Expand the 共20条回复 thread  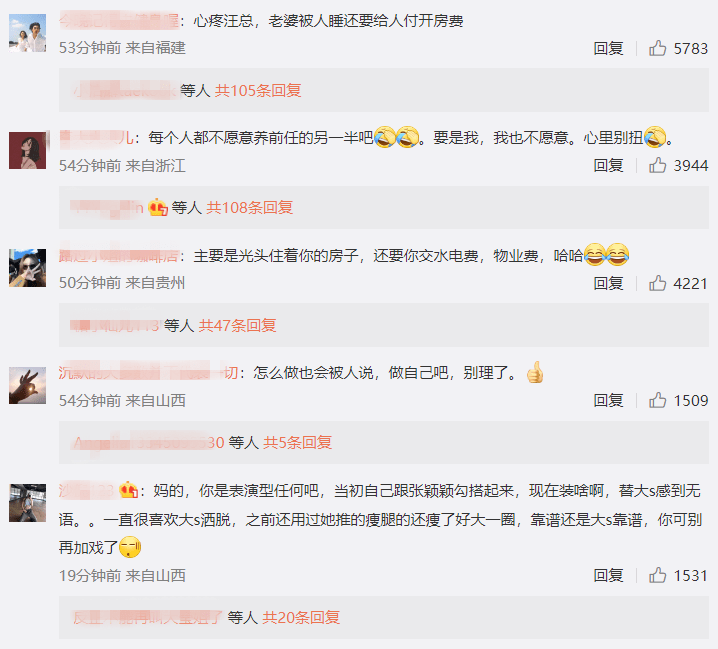point(301,617)
